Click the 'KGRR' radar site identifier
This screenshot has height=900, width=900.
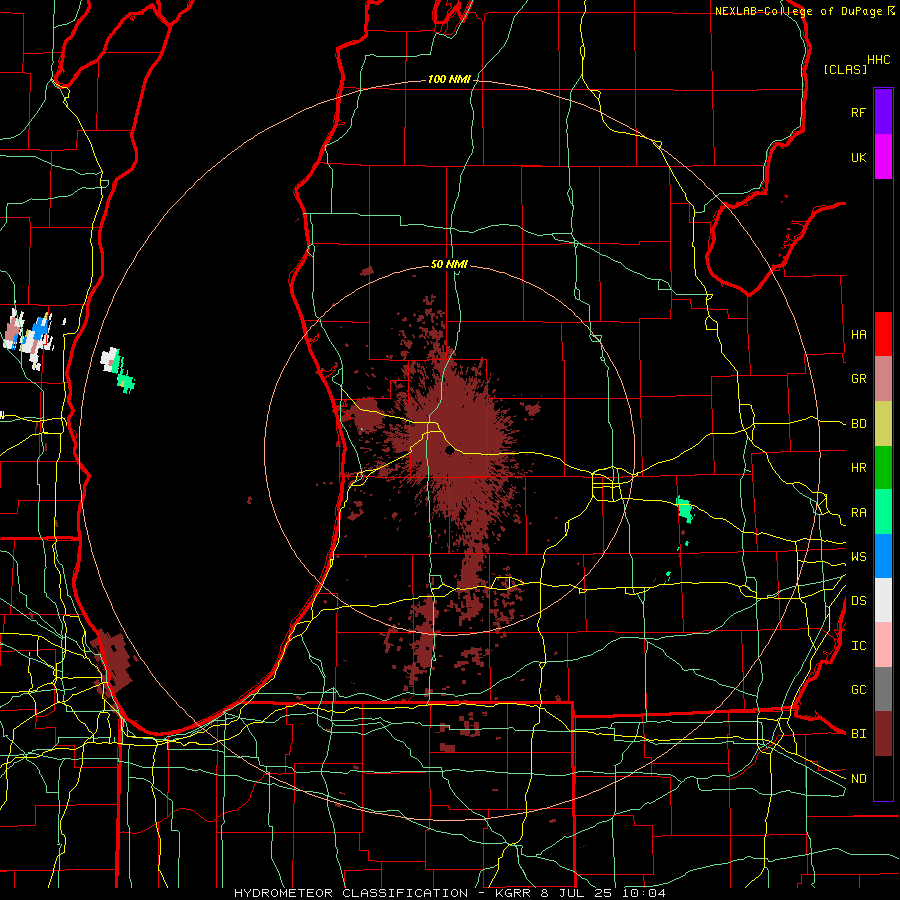click(514, 893)
